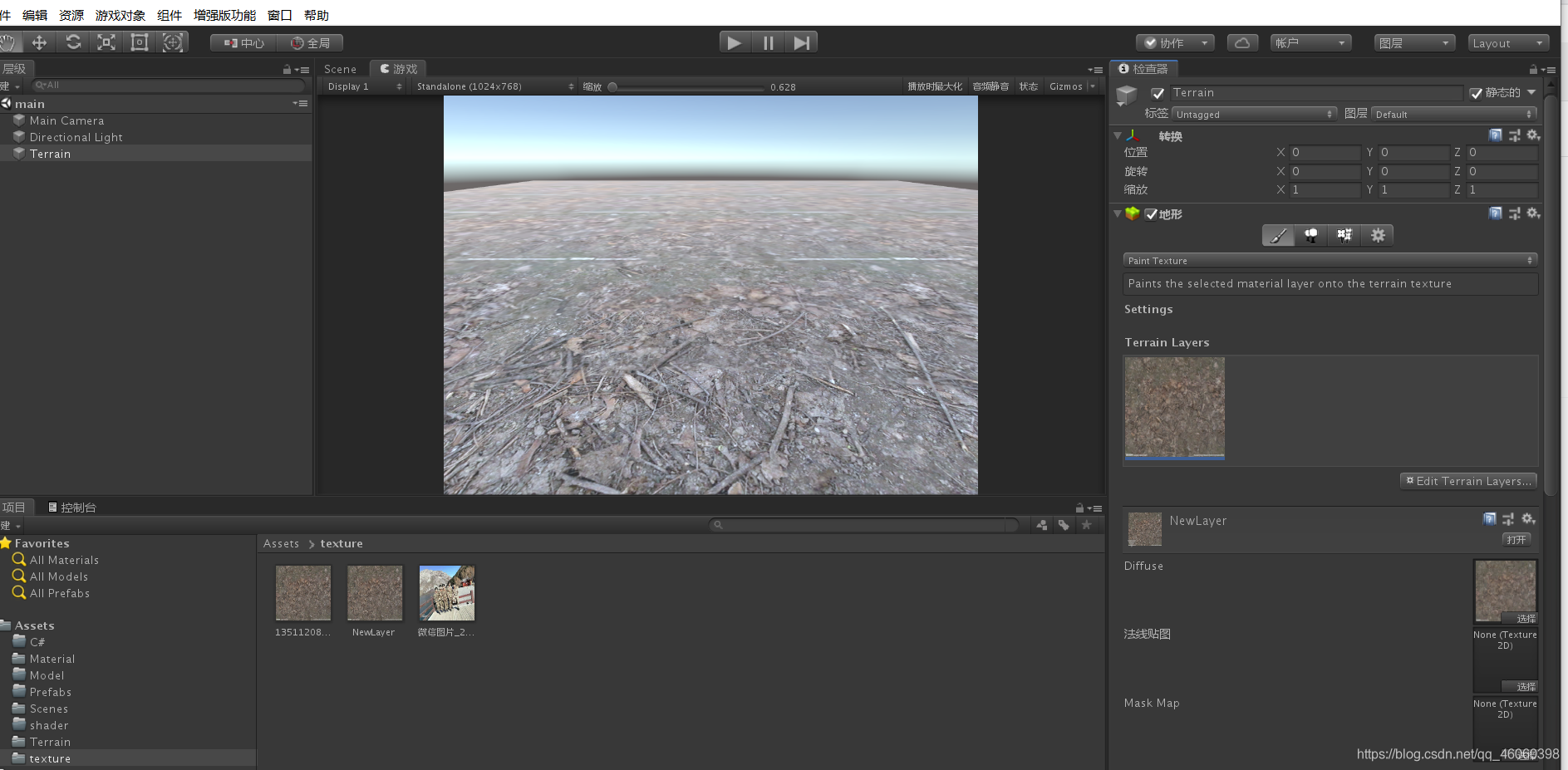Search project by type icon
The width and height of the screenshot is (1568, 770).
point(1042,525)
